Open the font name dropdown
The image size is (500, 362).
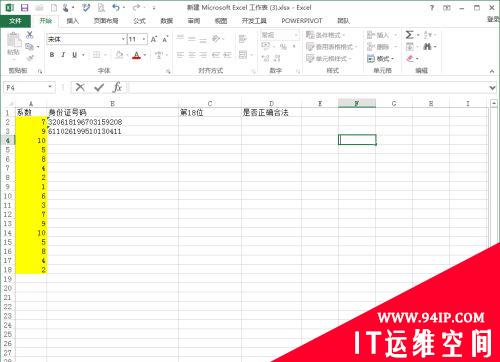[123, 39]
